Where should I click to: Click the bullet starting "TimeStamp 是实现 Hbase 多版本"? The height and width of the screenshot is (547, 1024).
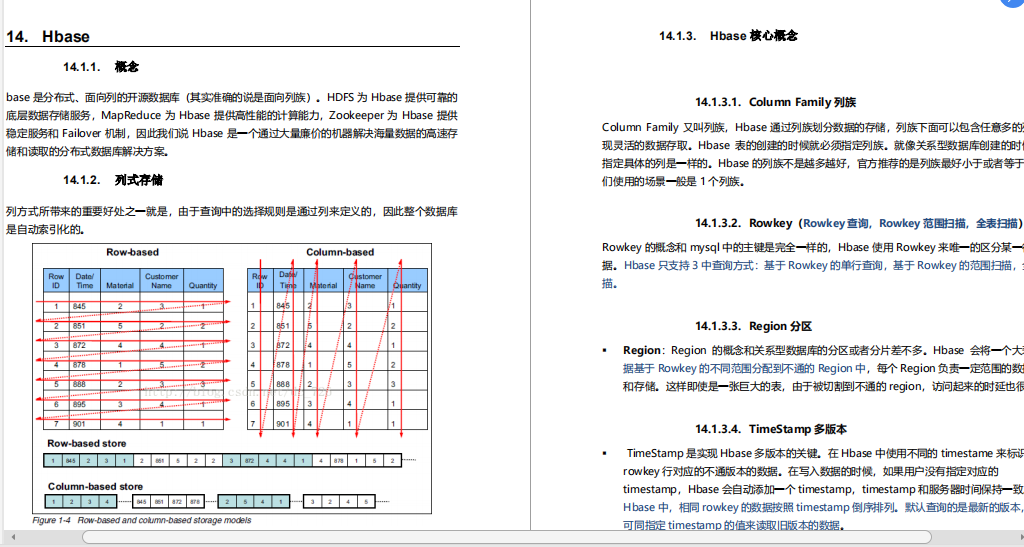823,490
